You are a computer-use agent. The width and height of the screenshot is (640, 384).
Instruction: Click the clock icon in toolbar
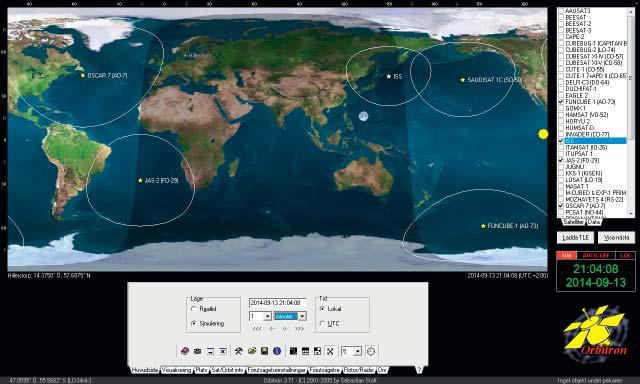pyautogui.click(x=371, y=351)
